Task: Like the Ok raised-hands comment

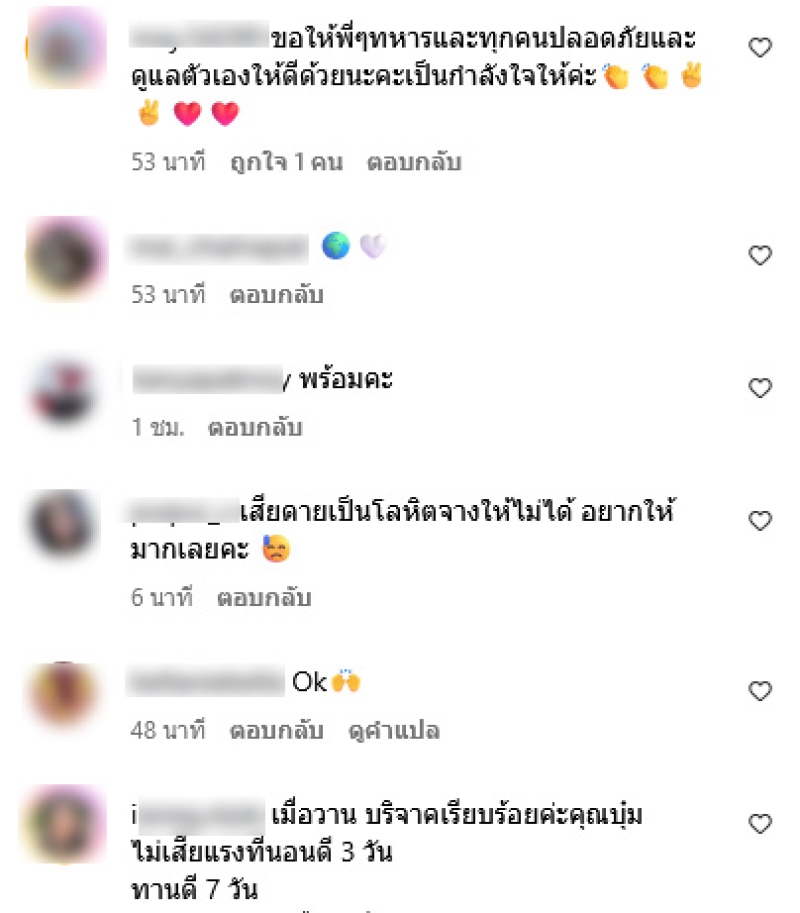Action: (760, 691)
